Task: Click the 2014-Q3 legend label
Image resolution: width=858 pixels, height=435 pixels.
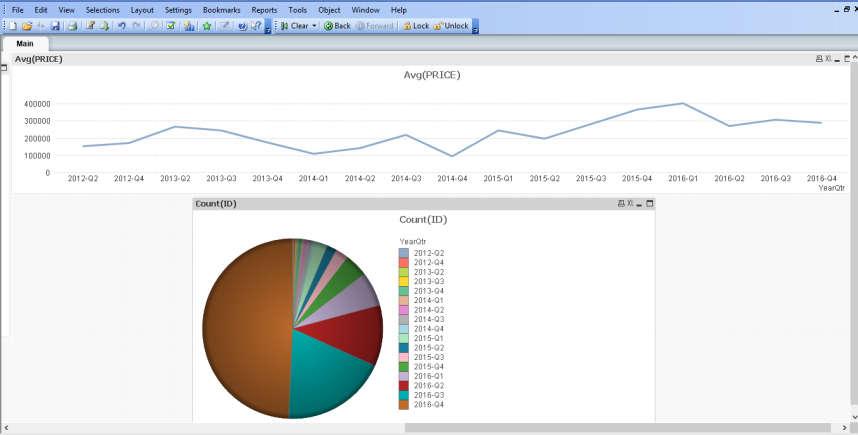Action: (429, 319)
